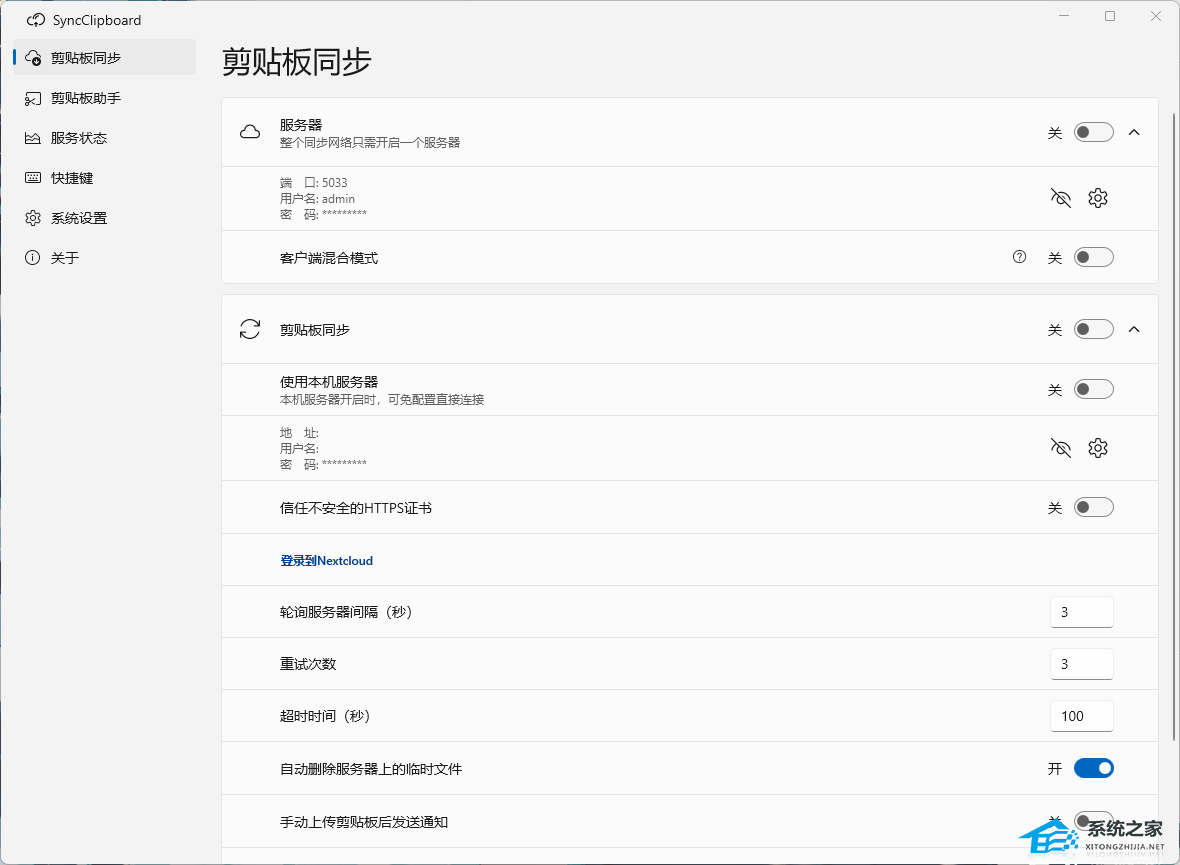Show the server password with eye icon
Screen dimensions: 1180x865
pos(1061,198)
